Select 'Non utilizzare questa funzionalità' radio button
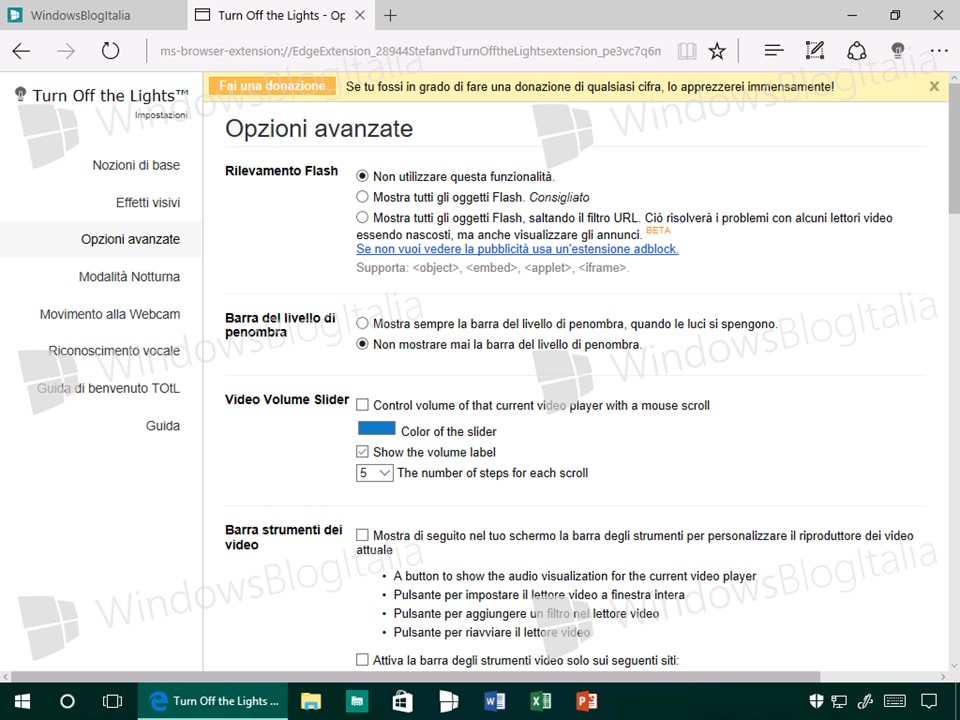Screen dimensions: 960x720 362,176
